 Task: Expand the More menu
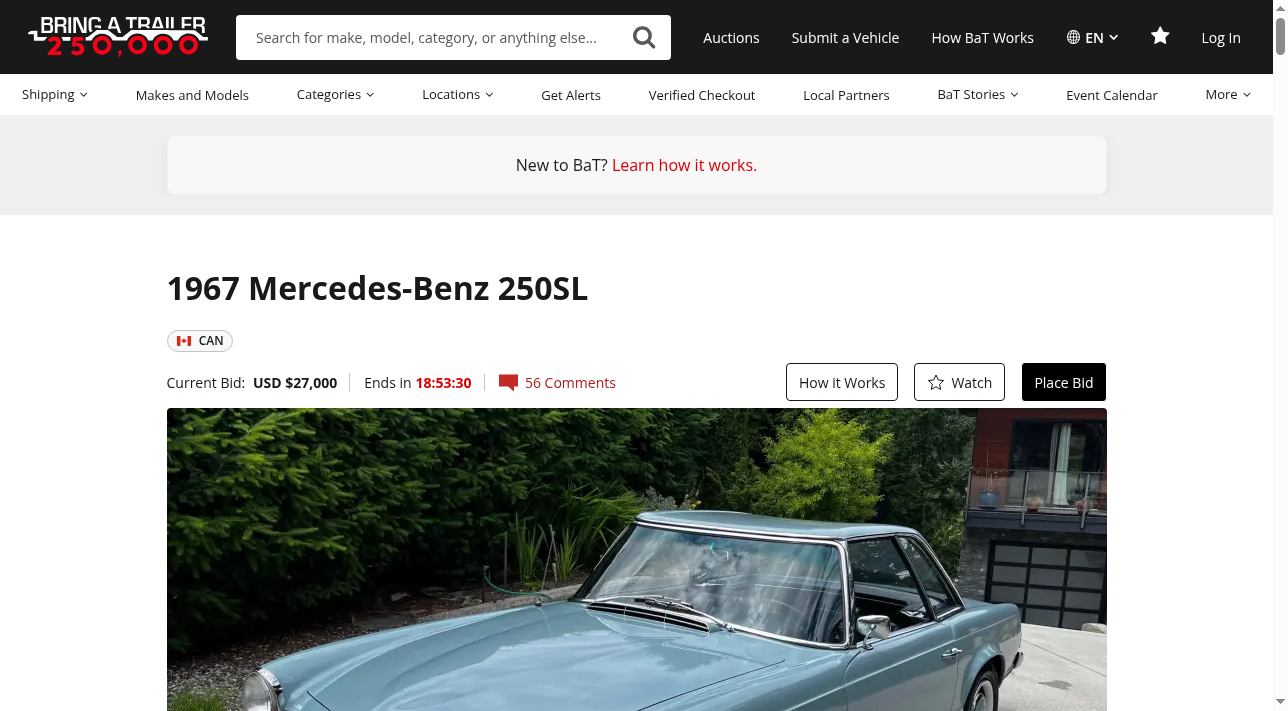pos(1228,94)
